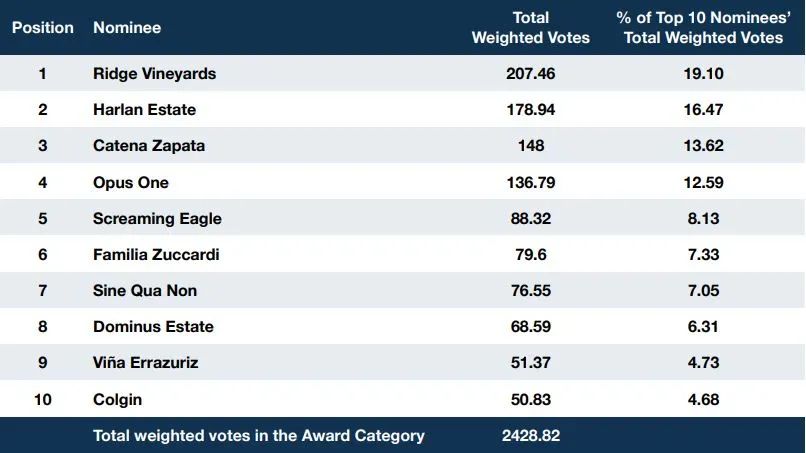806x453 pixels.
Task: Select the 148 votes cell for Catena Zapata
Action: point(530,146)
